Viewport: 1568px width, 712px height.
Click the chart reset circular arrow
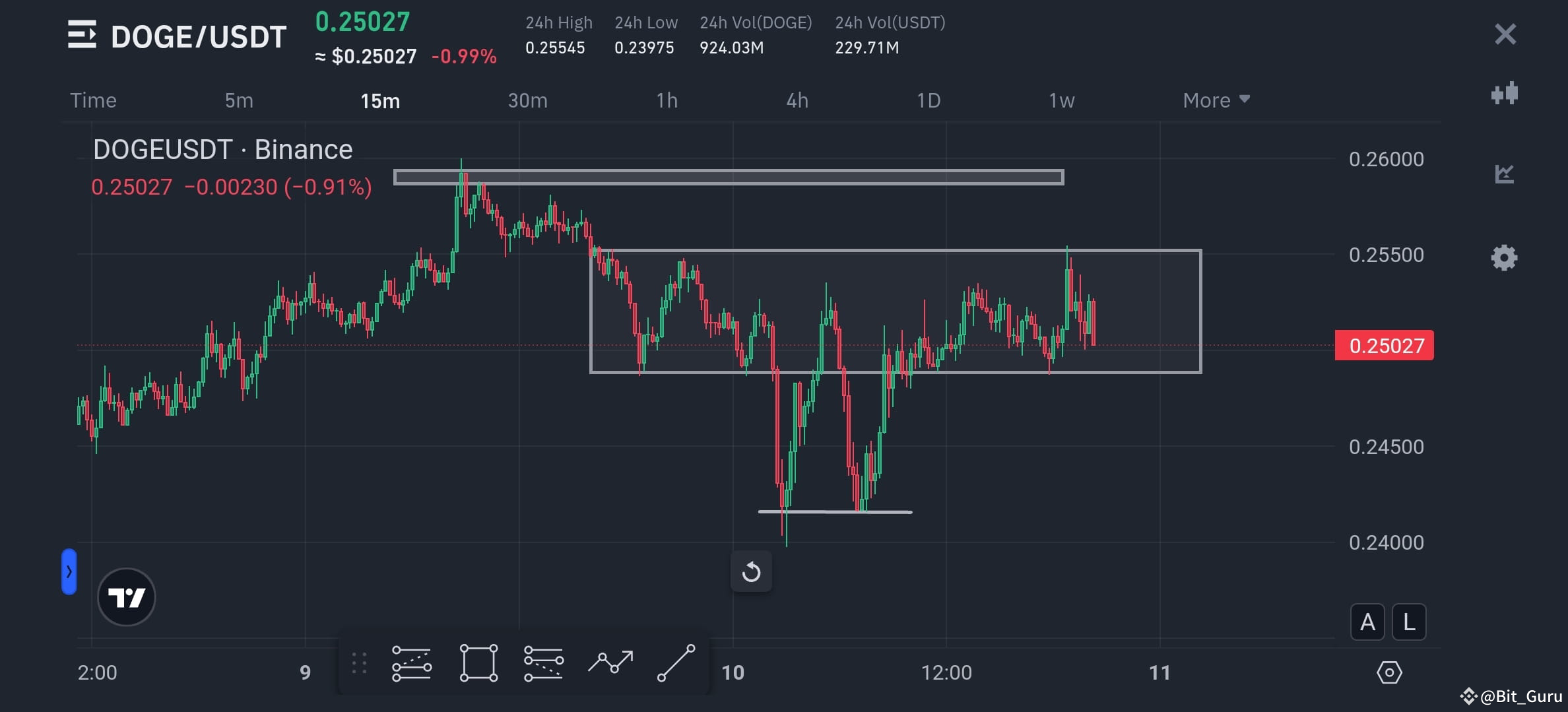click(x=751, y=571)
